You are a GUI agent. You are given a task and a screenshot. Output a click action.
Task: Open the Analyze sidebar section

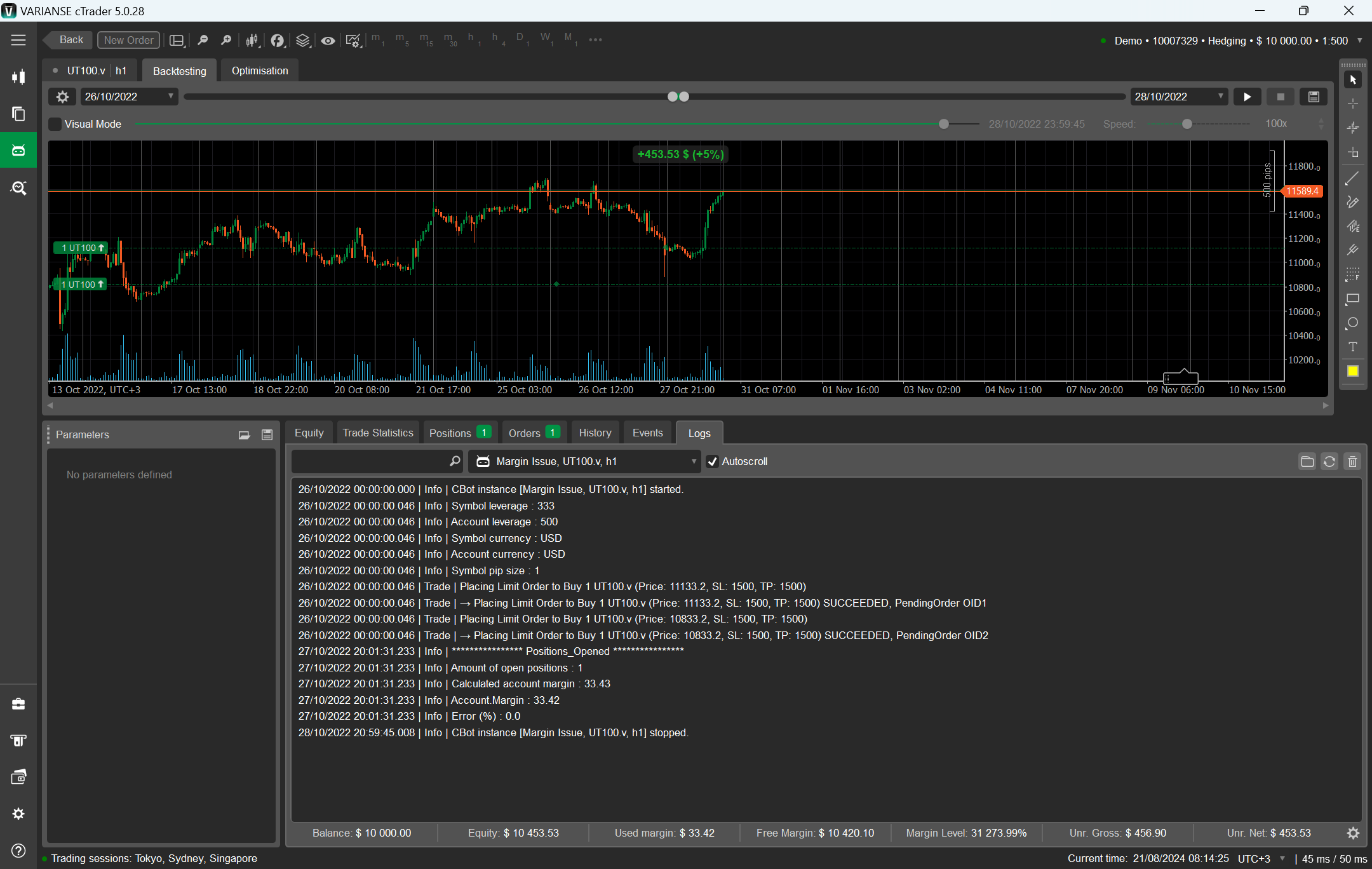coord(18,187)
